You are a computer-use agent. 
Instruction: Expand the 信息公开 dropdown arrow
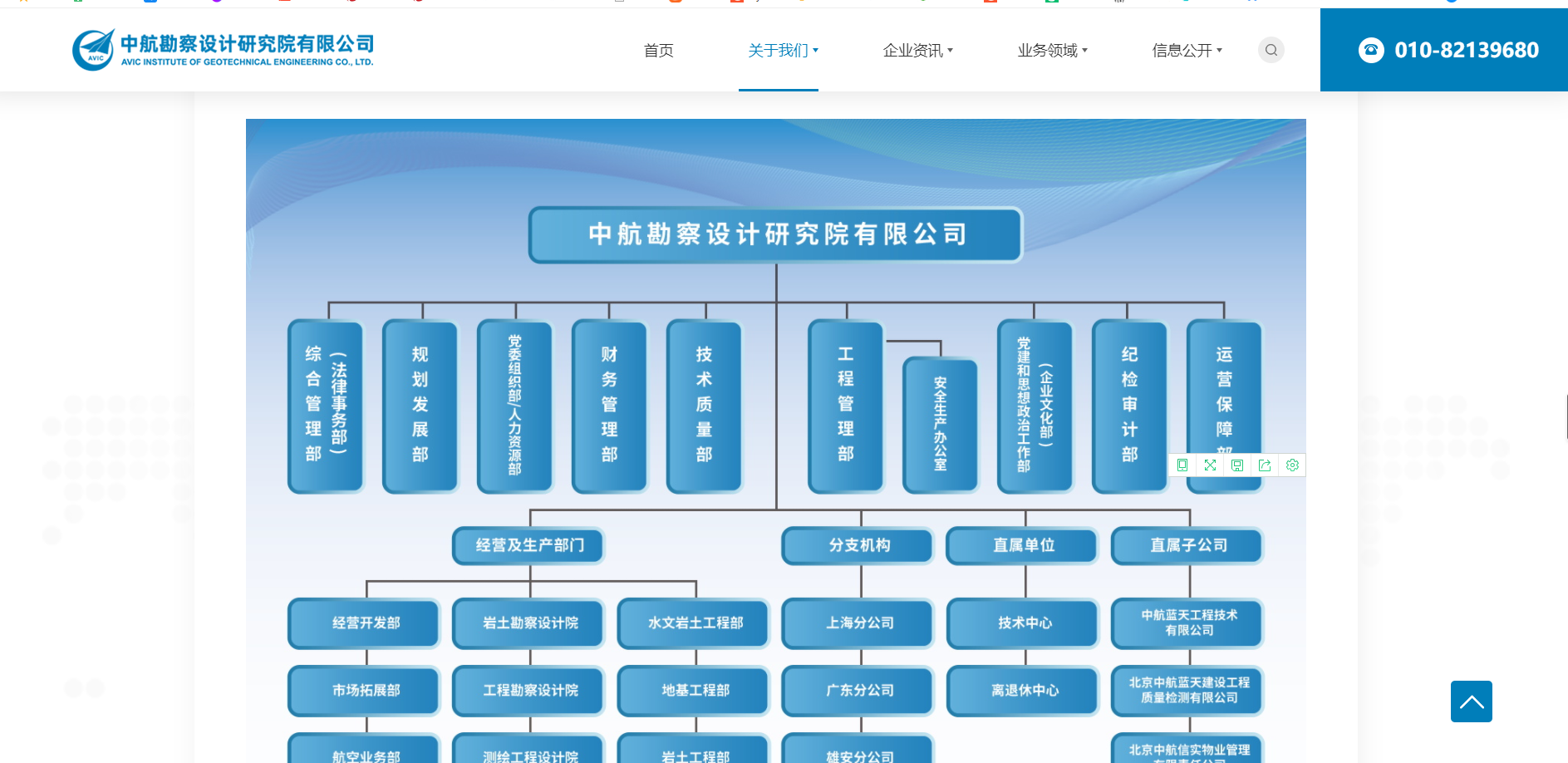pos(1219,51)
